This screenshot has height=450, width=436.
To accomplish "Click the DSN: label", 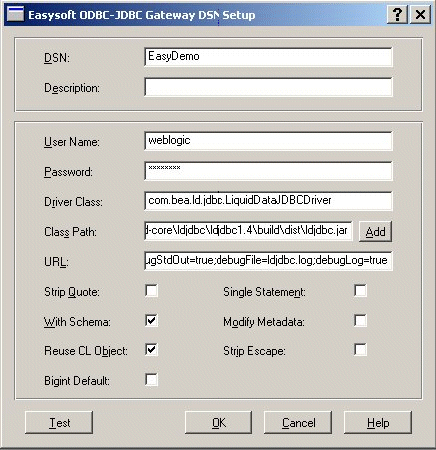I will tap(57, 58).
